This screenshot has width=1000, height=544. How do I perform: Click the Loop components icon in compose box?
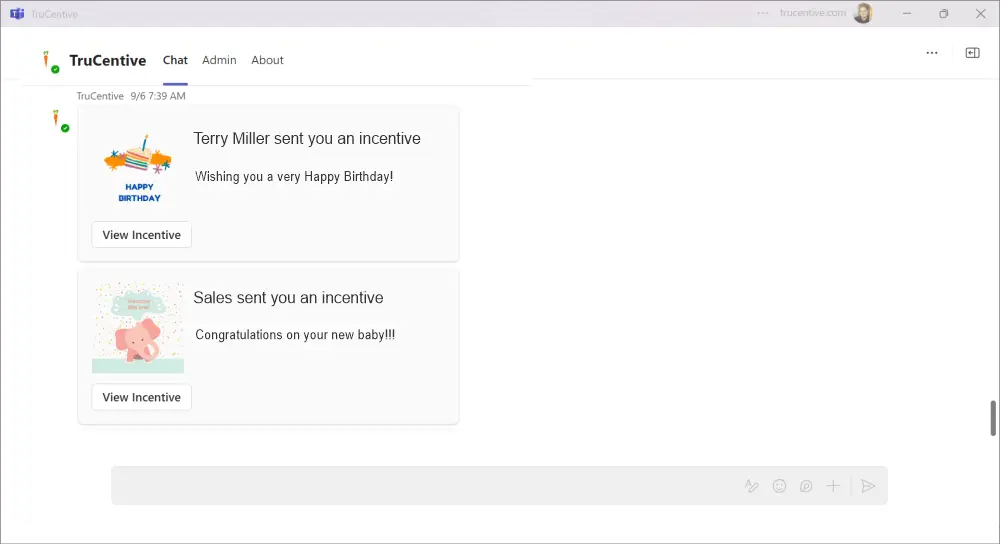coord(806,486)
